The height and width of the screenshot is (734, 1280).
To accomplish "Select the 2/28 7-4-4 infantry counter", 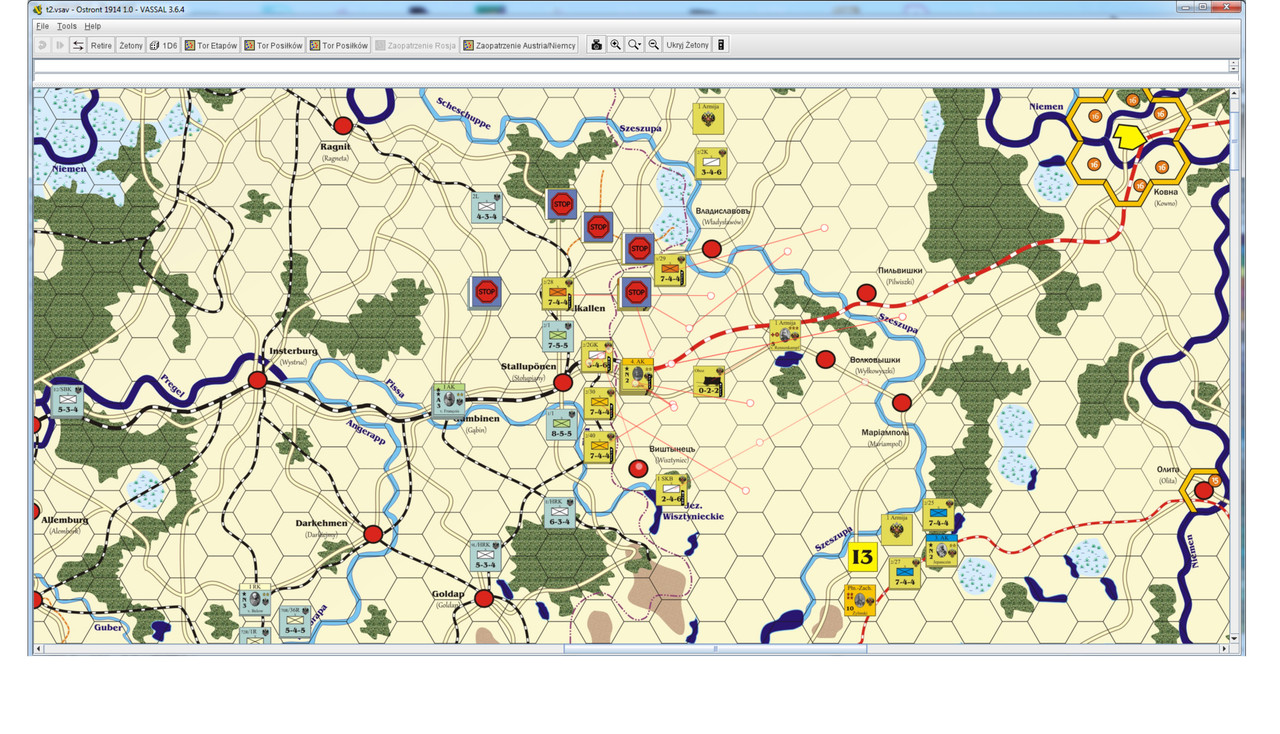I will click(x=557, y=294).
